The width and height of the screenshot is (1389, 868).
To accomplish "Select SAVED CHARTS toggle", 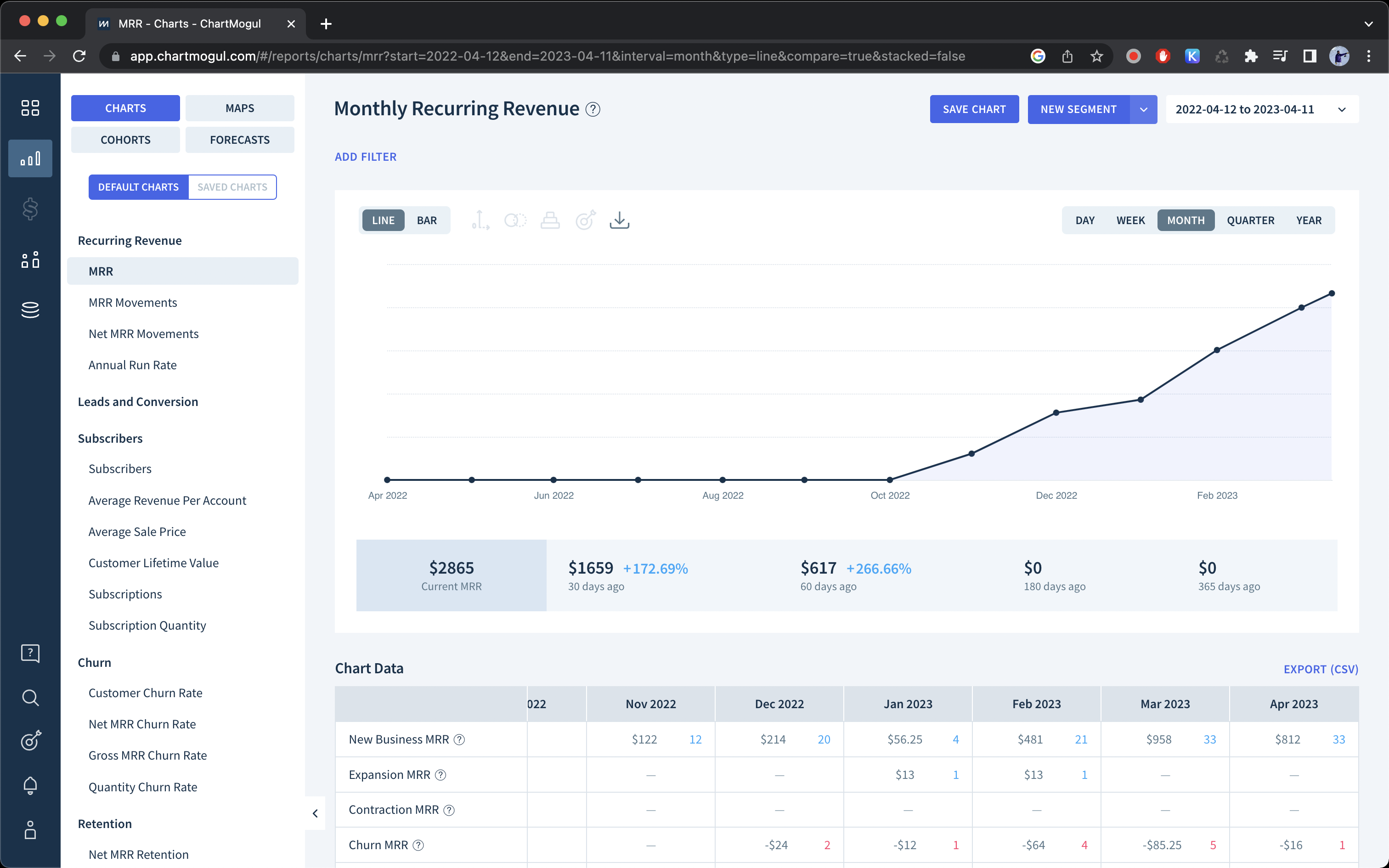I will click(x=232, y=187).
